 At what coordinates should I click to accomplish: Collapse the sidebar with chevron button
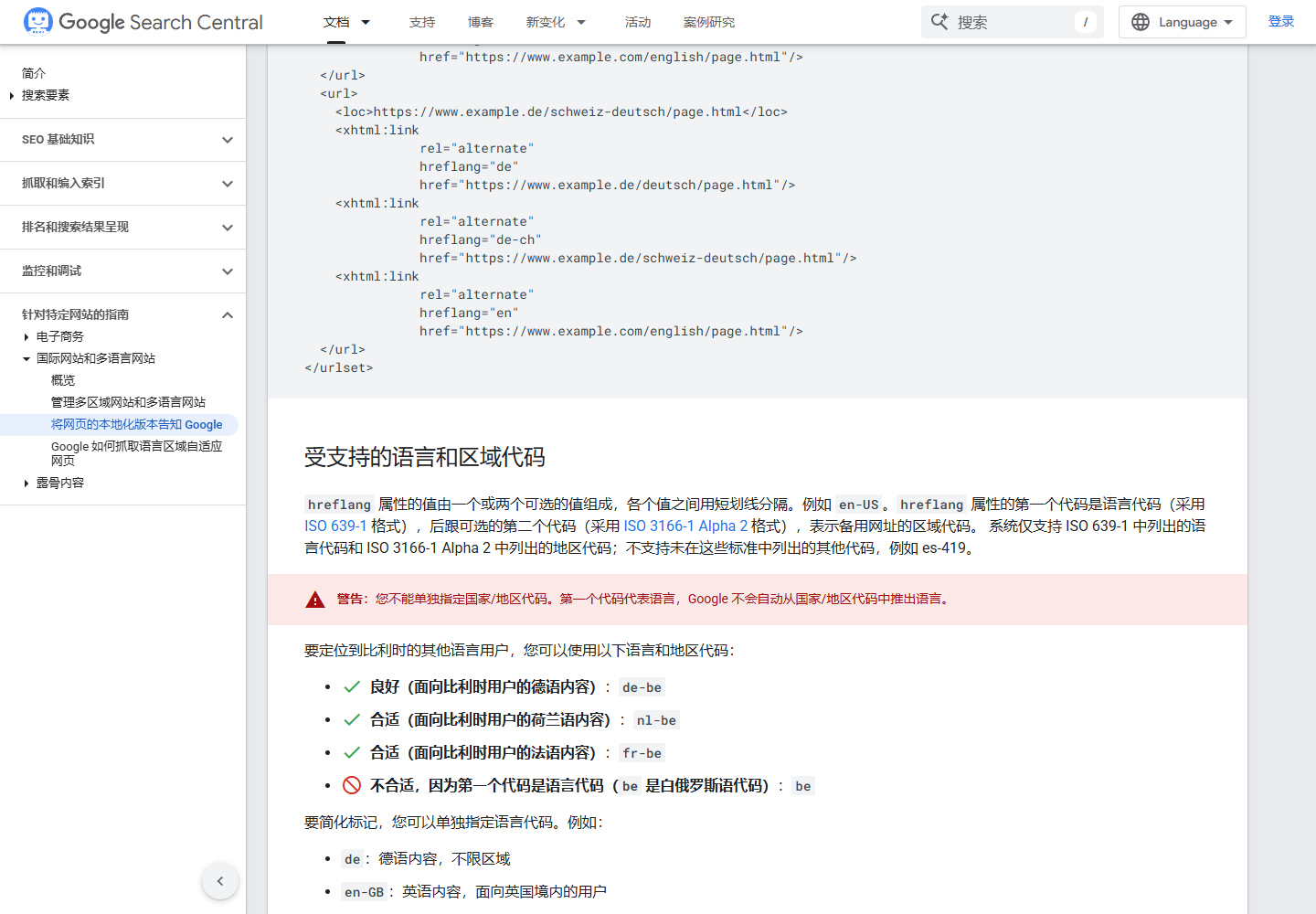coord(220,881)
